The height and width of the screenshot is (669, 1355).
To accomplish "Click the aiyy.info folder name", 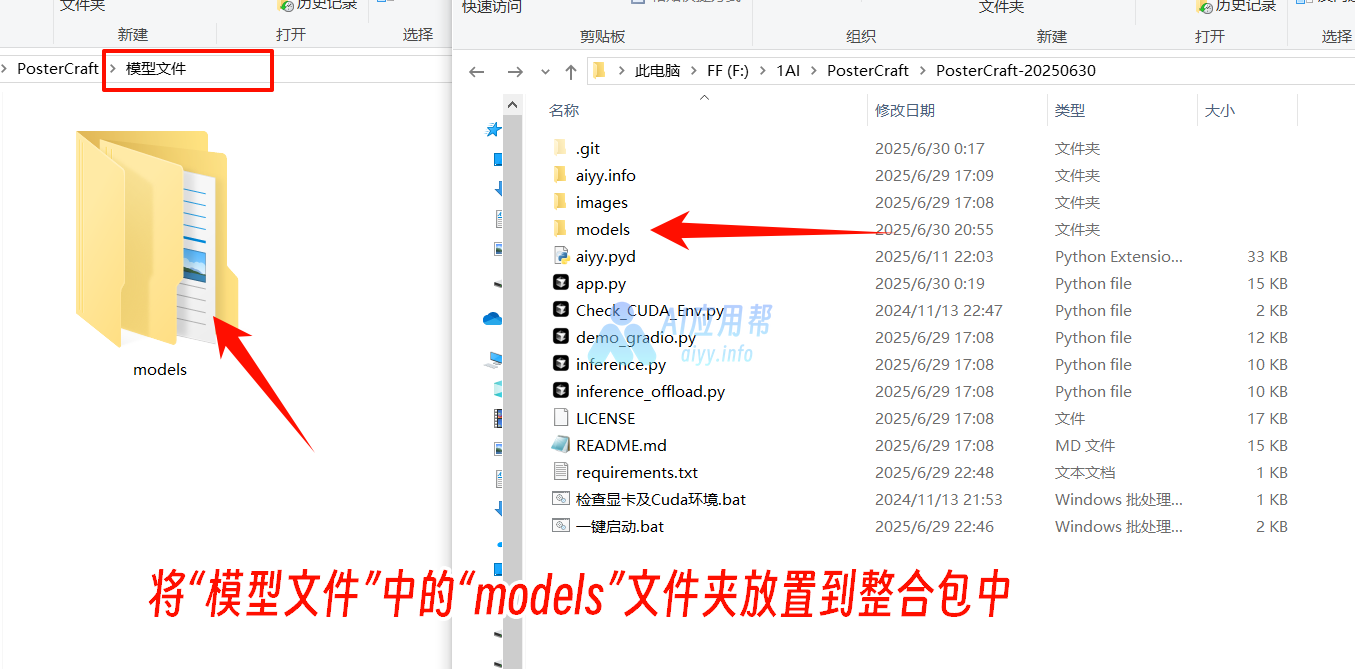I will click(x=606, y=175).
